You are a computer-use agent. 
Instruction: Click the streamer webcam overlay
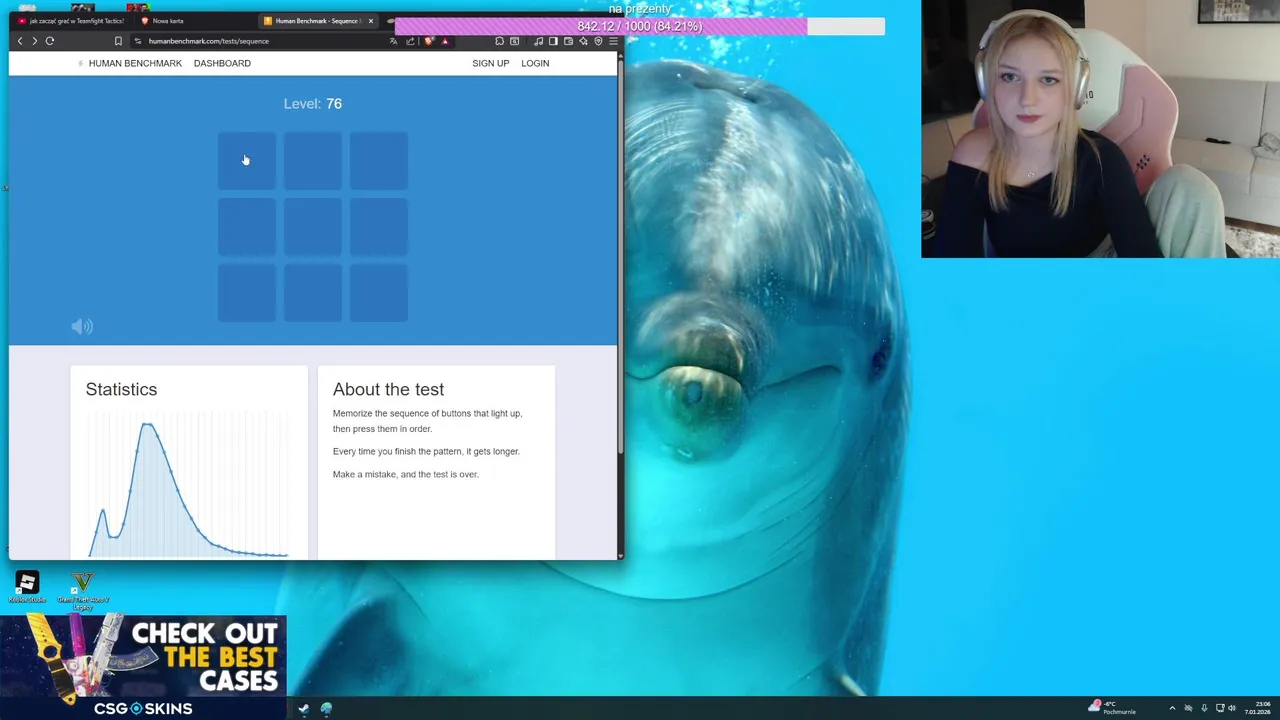(1100, 129)
